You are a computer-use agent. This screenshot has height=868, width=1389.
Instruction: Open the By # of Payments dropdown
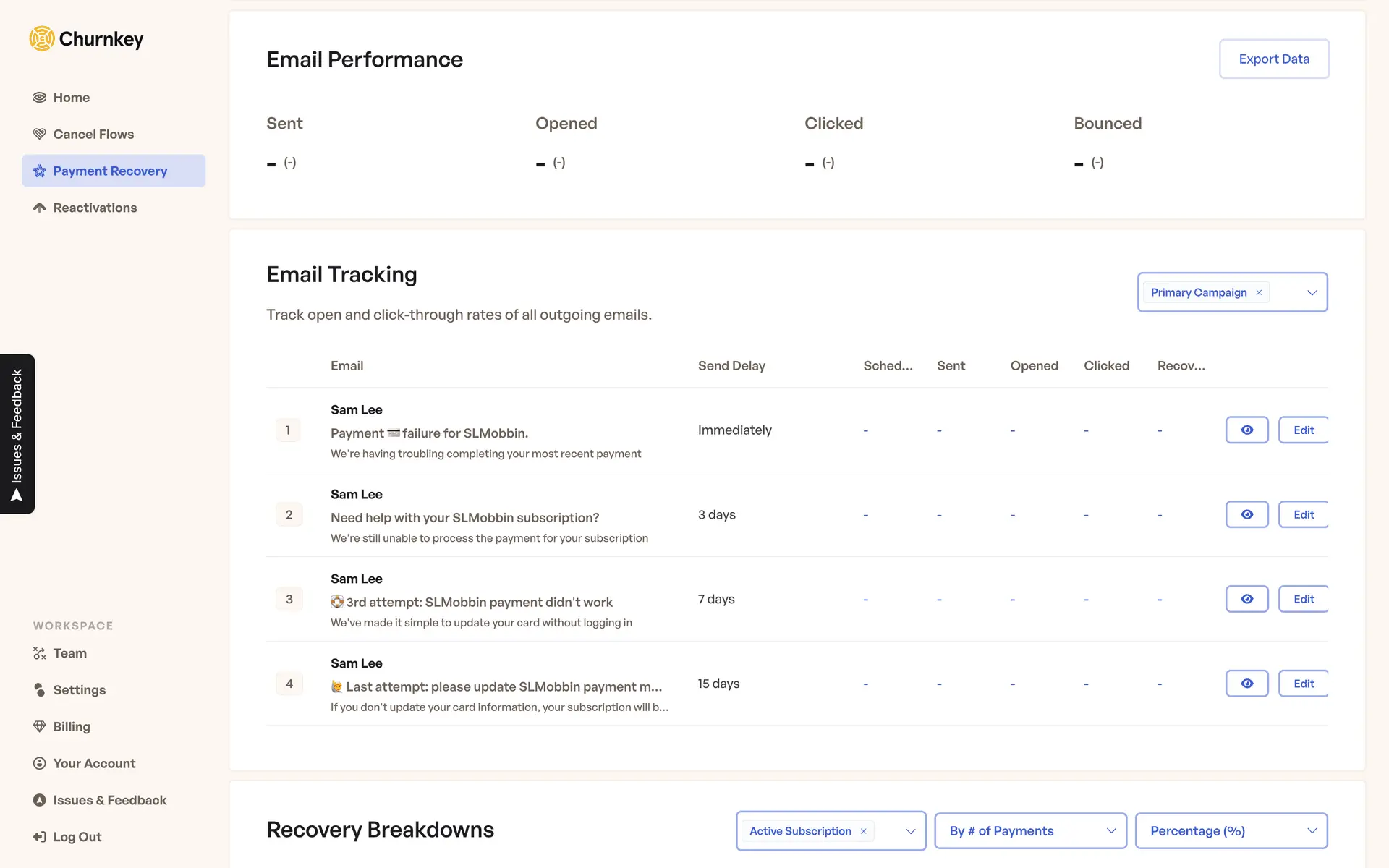(x=1030, y=831)
